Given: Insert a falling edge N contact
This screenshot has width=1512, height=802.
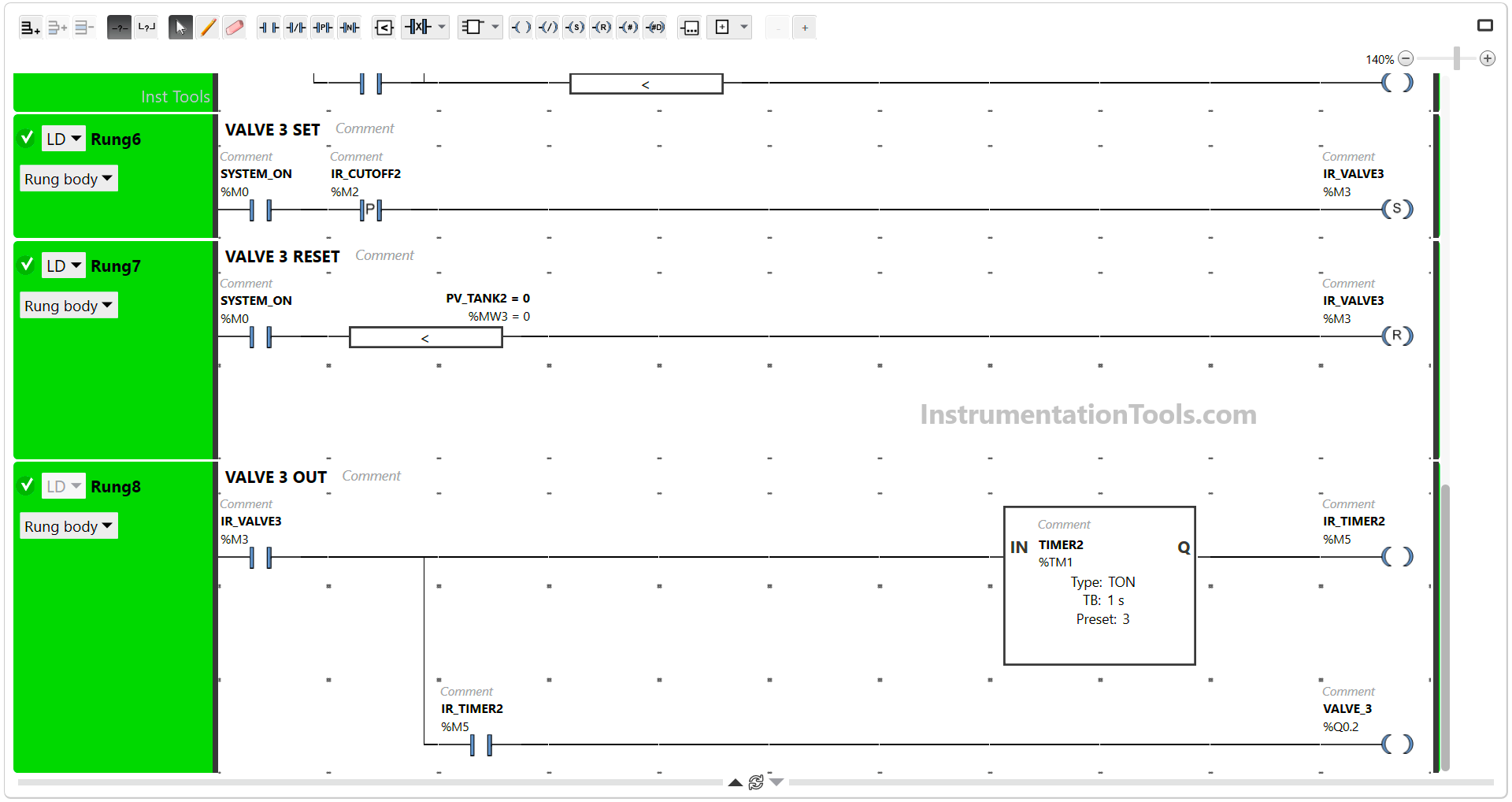Looking at the screenshot, I should click(x=350, y=28).
